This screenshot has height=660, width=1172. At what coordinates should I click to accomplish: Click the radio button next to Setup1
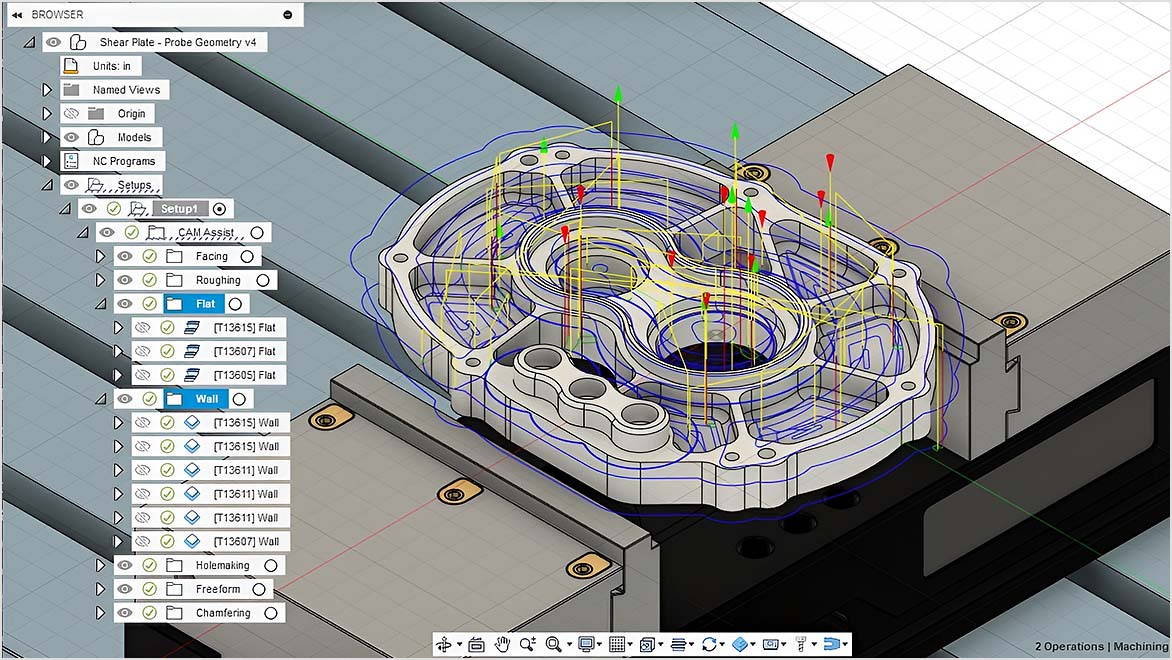(x=218, y=209)
